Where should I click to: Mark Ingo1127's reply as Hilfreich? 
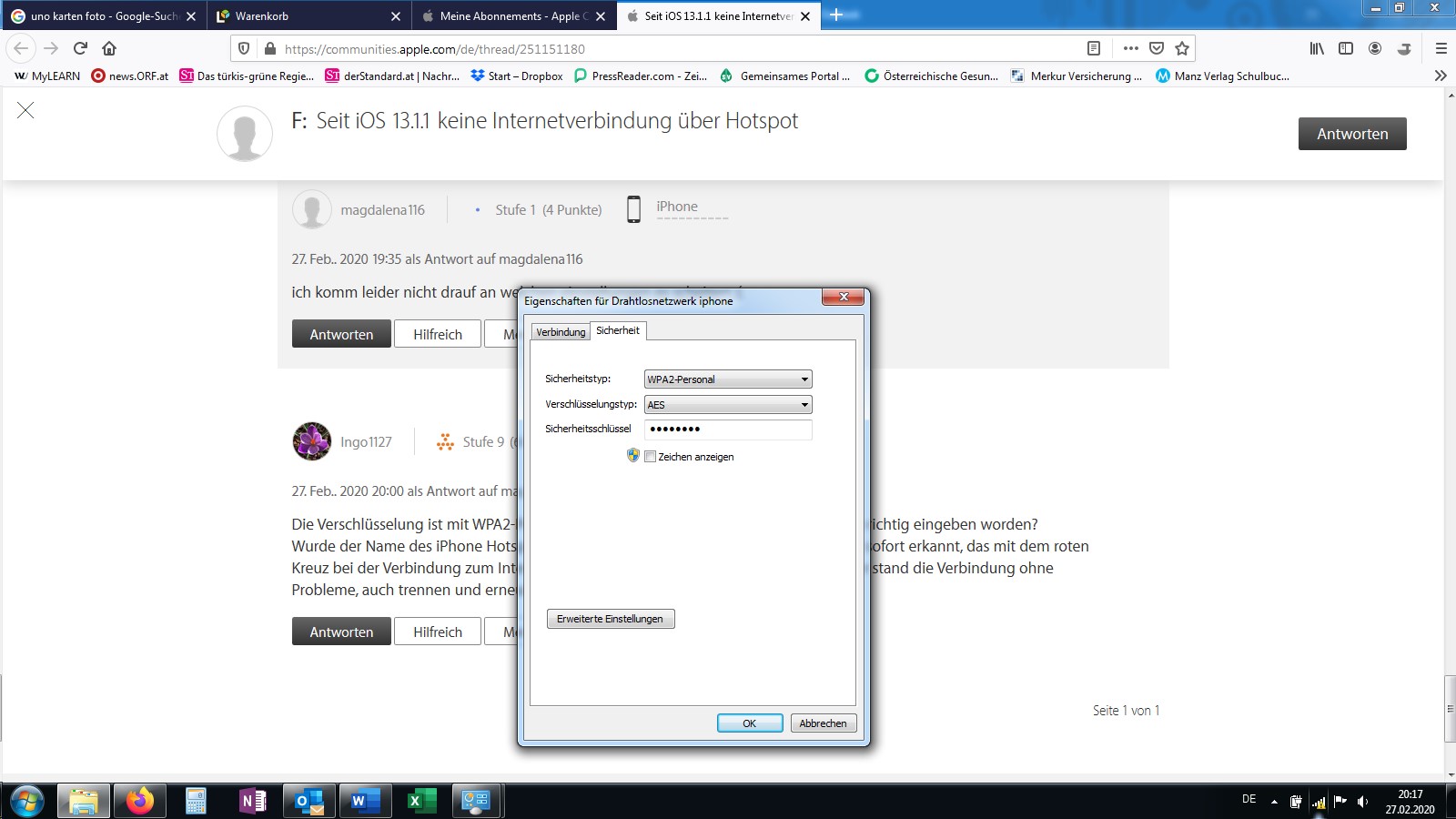point(438,632)
